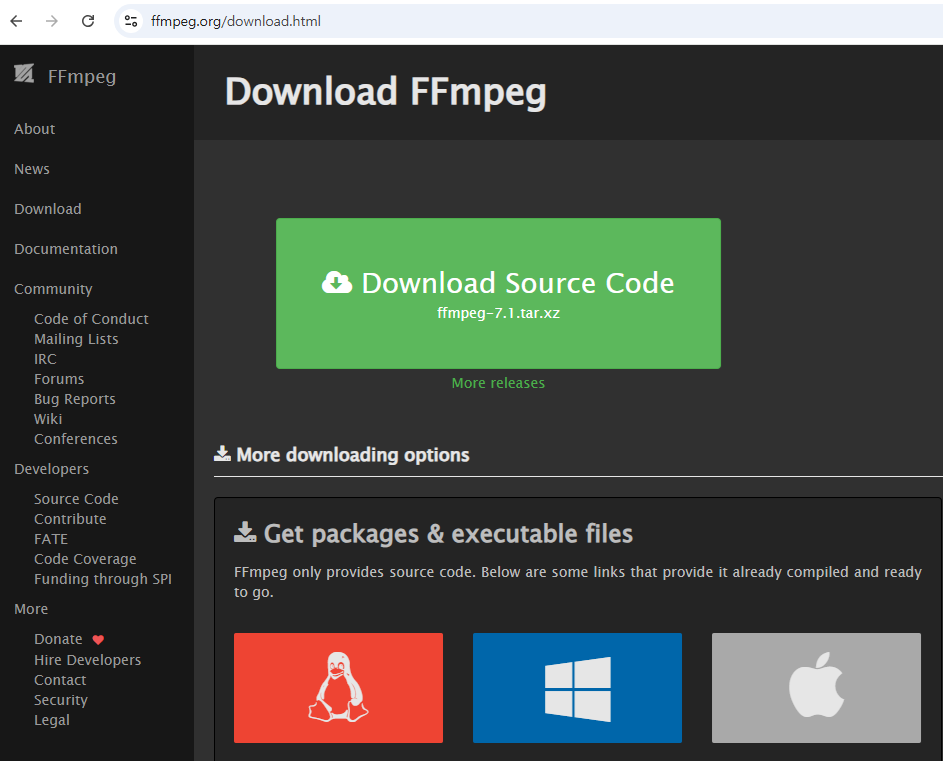The height and width of the screenshot is (761, 943).
Task: Open Code Coverage link
Action: tap(85, 559)
